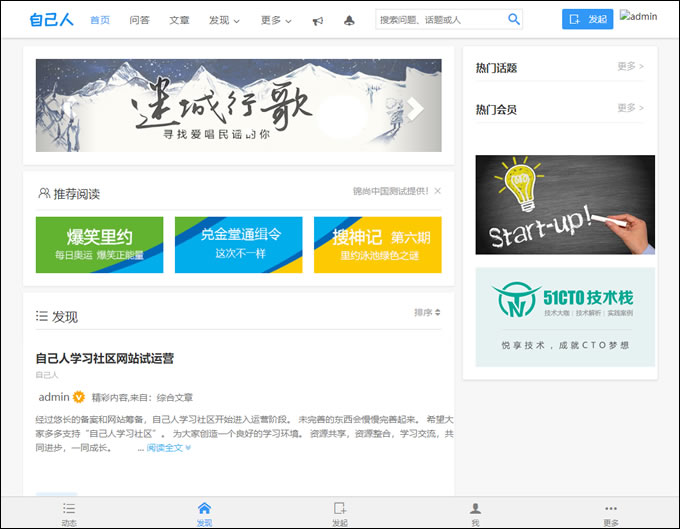Close the 推荐阅读 panel with the X

(437, 191)
